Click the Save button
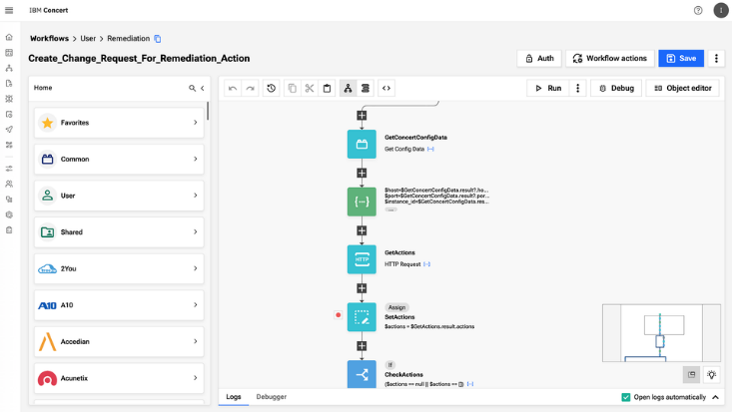This screenshot has height=412, width=732. point(681,58)
